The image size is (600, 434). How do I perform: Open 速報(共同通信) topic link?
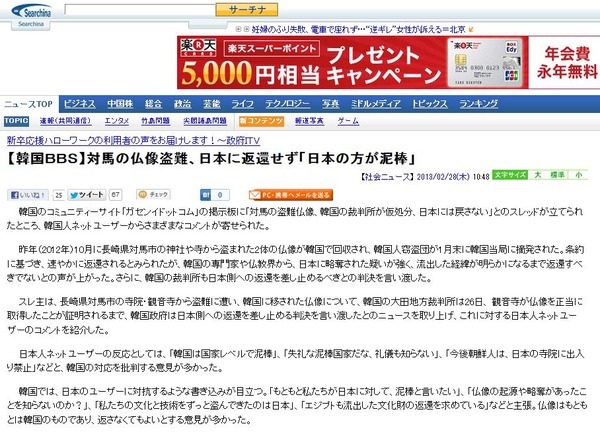pos(65,121)
